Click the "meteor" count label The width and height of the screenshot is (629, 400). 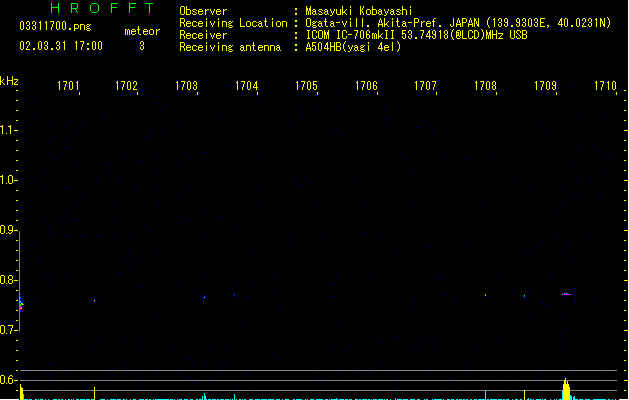tap(142, 31)
